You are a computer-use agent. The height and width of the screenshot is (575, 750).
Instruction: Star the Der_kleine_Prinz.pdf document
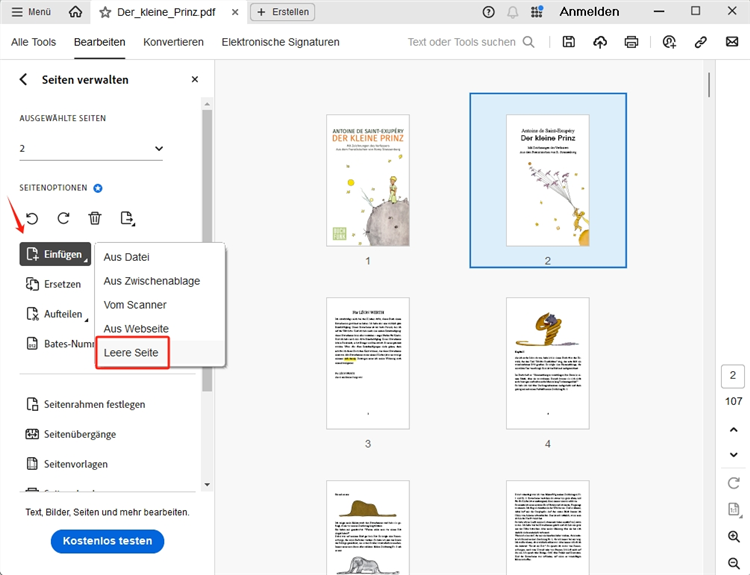tap(105, 12)
